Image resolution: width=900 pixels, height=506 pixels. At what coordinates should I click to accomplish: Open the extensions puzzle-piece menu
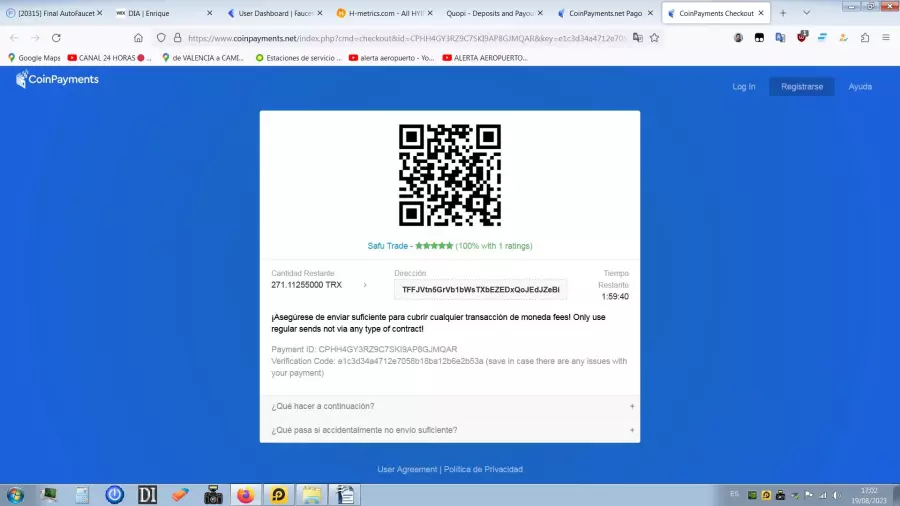coord(865,38)
